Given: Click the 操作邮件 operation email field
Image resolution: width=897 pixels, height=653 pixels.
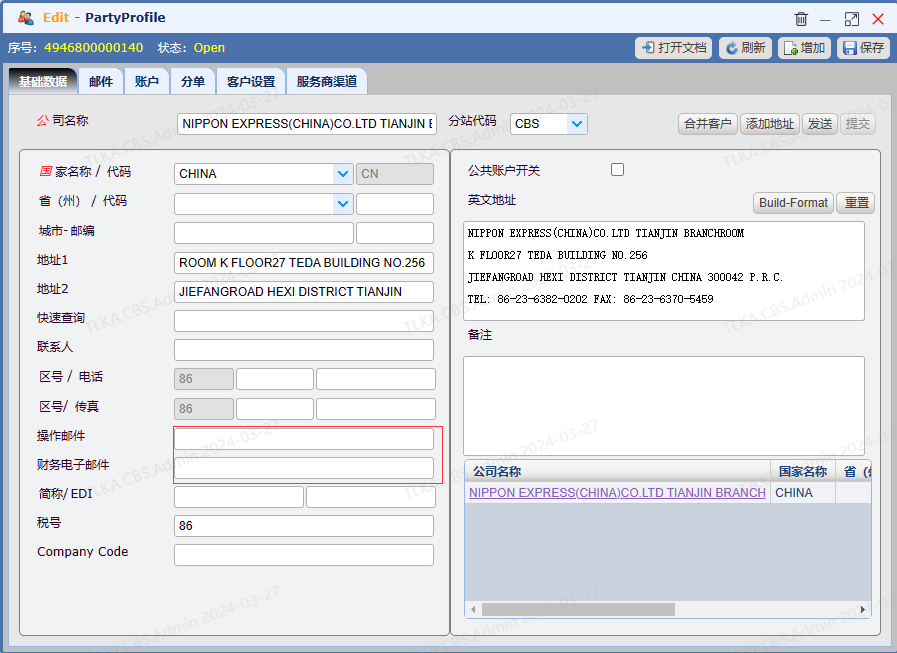Looking at the screenshot, I should tap(304, 439).
